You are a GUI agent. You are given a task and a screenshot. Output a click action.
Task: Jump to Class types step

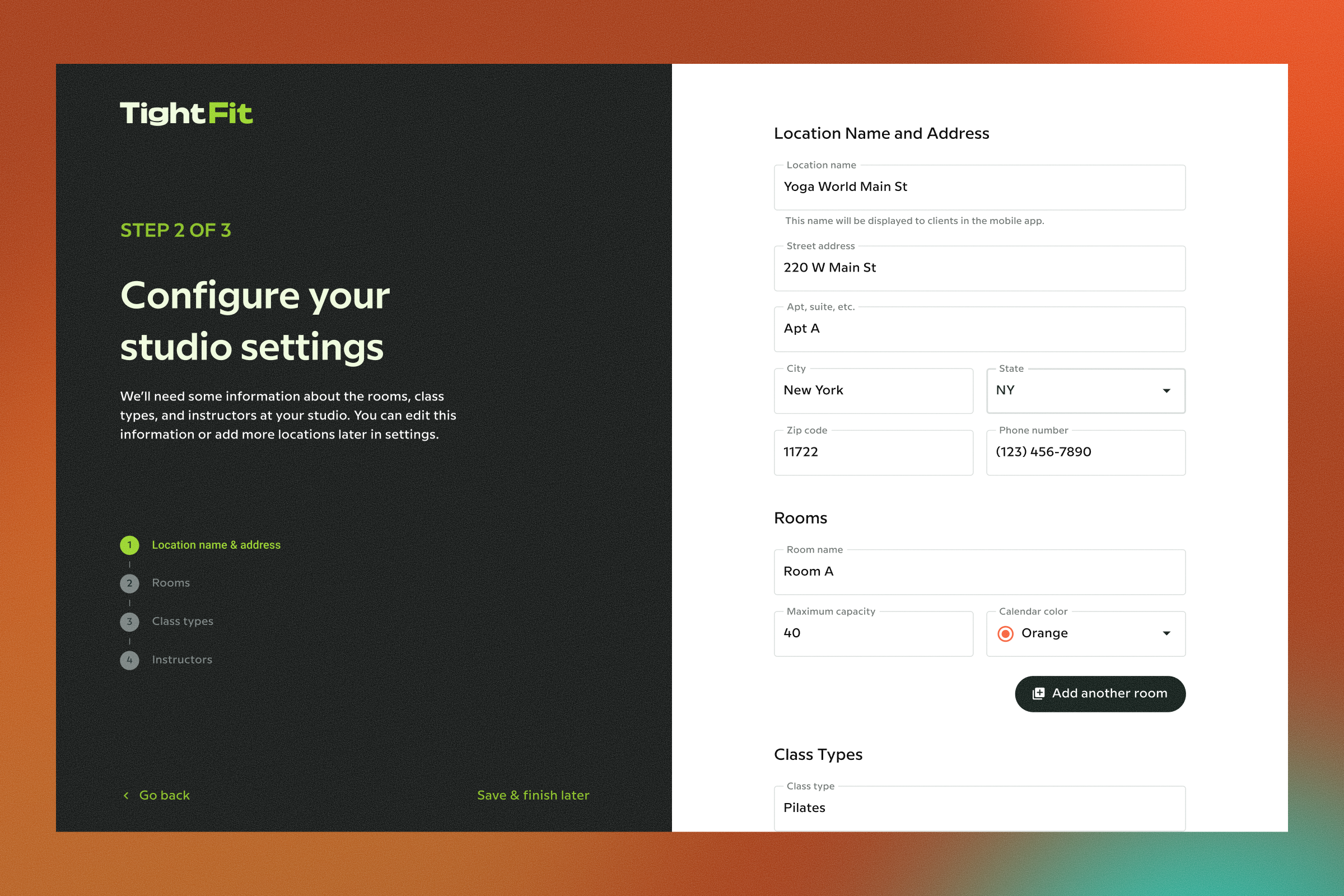(x=183, y=622)
